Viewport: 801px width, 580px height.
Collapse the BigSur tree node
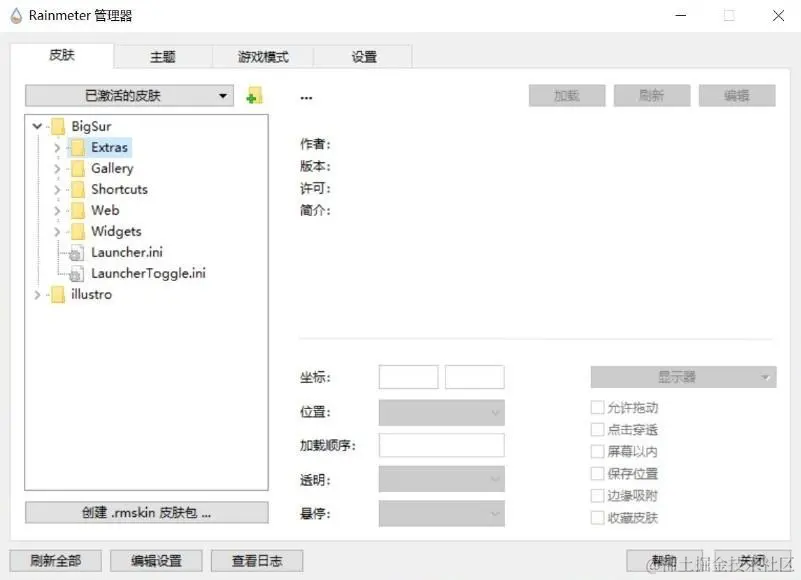click(37, 126)
